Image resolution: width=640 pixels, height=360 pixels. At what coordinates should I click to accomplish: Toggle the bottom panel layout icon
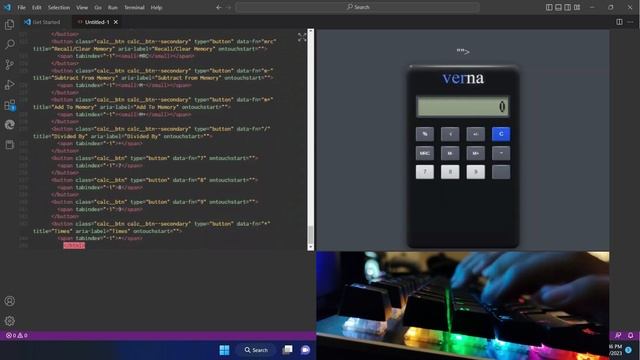coord(558,7)
